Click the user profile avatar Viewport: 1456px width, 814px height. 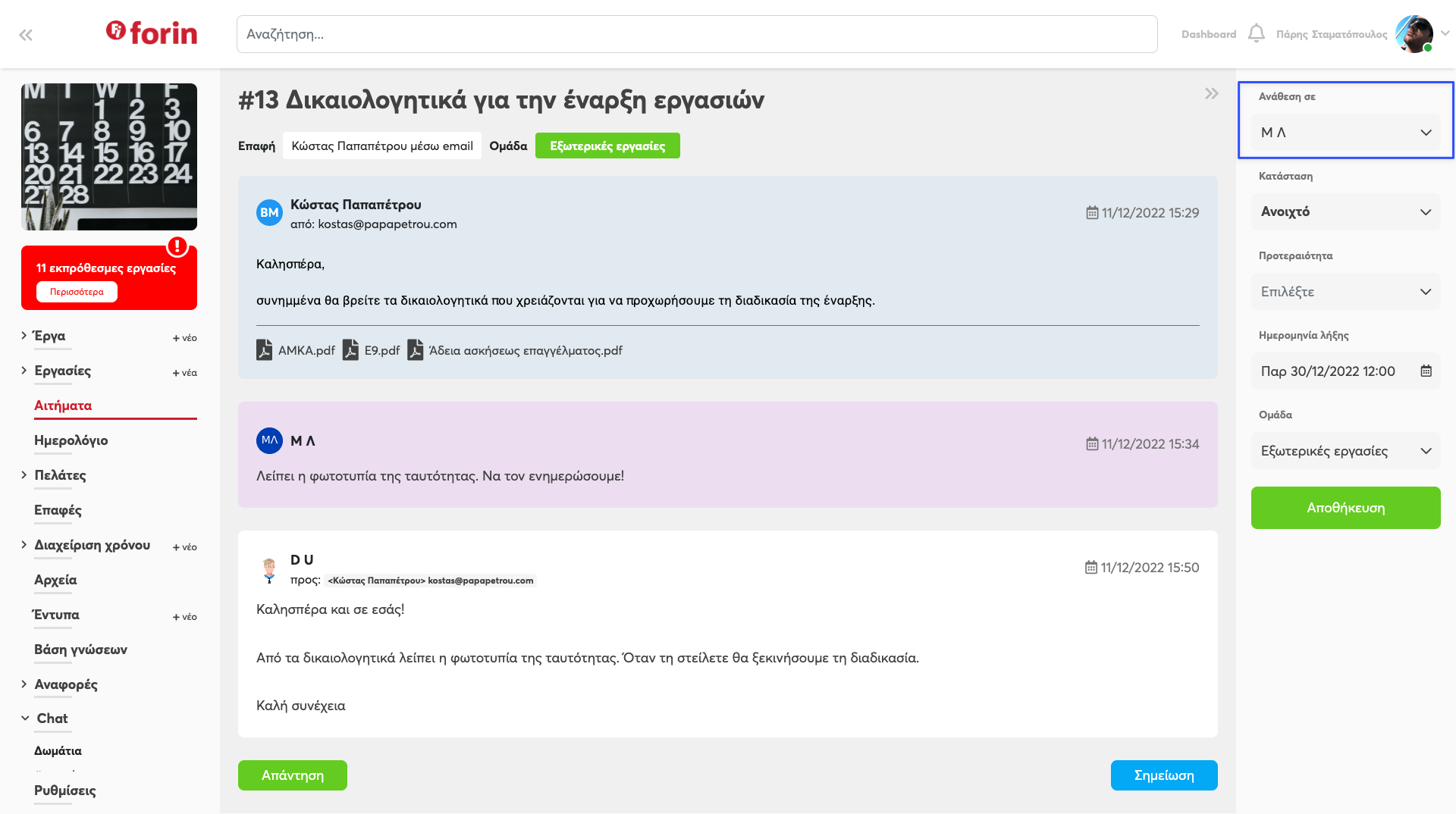[1414, 34]
